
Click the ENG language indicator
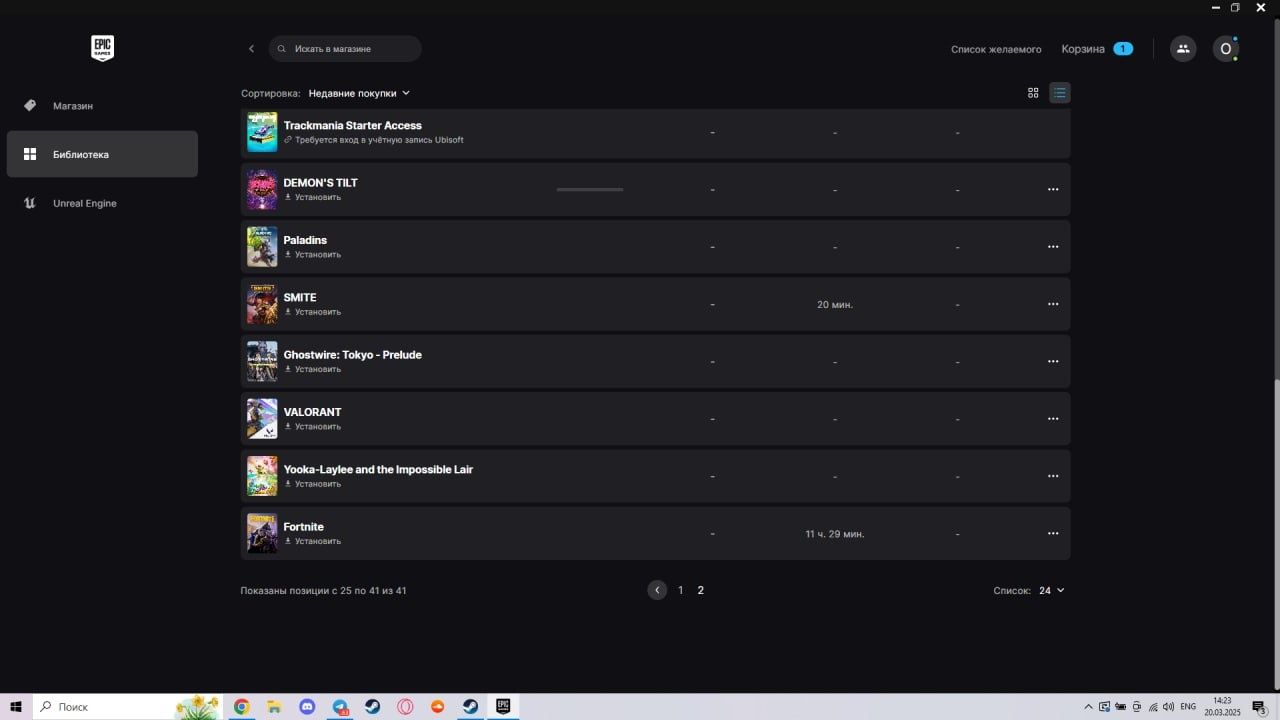[1188, 707]
